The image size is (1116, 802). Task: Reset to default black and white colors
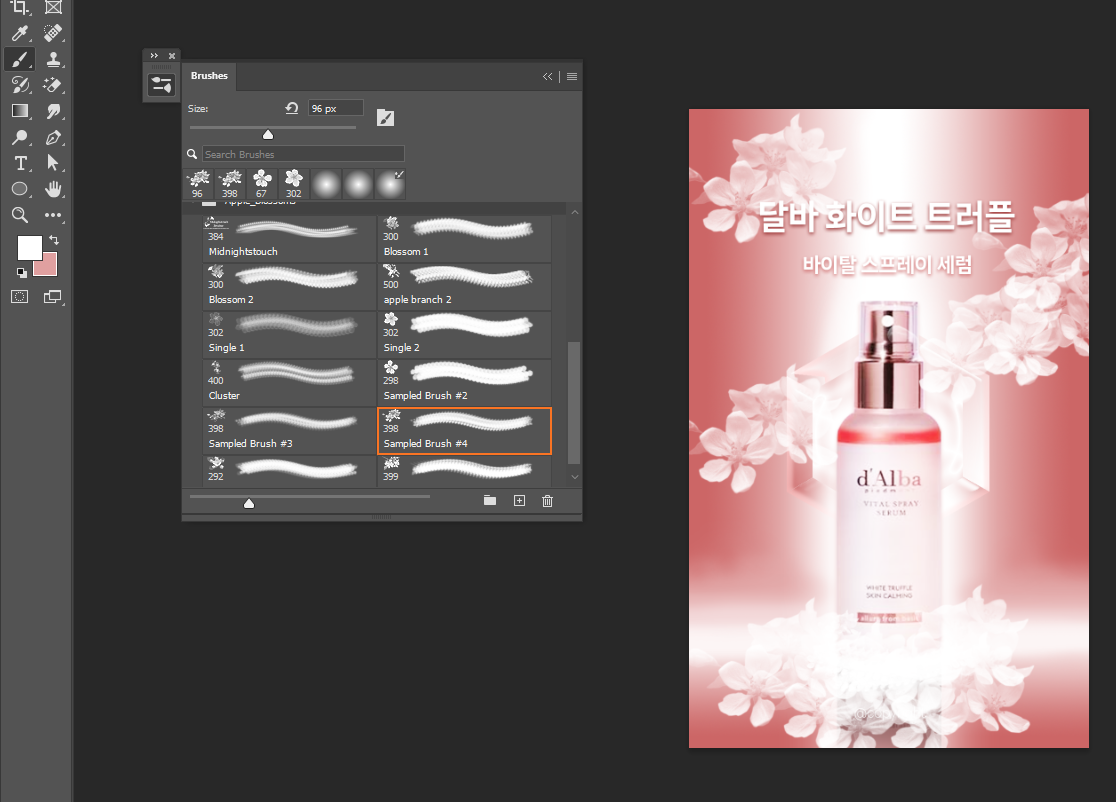point(21,273)
